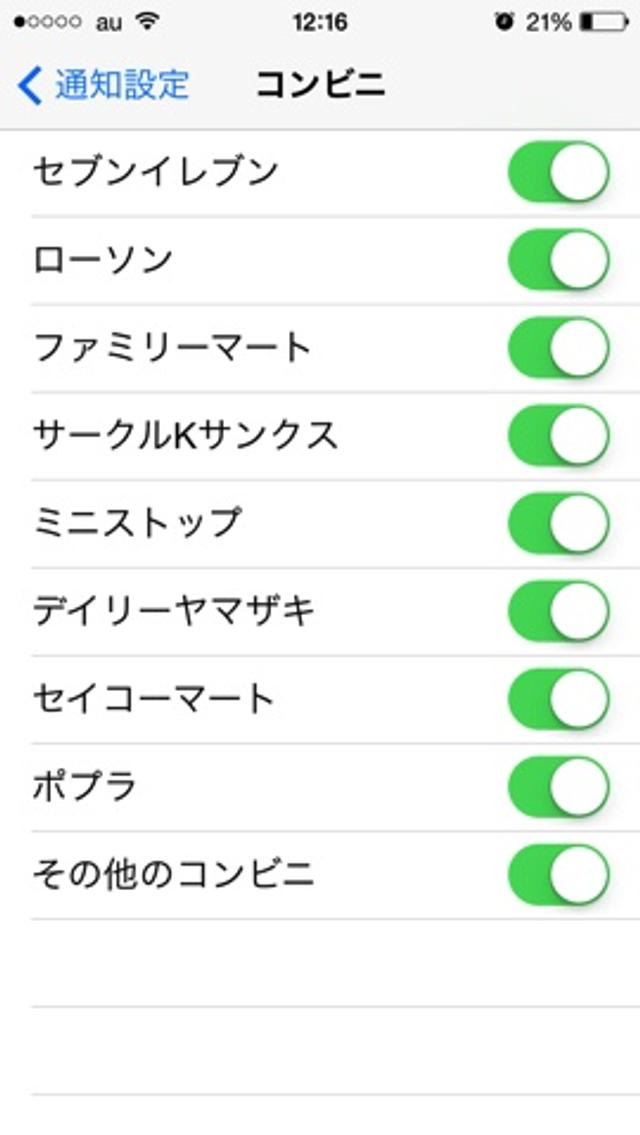The width and height of the screenshot is (640, 1135).
Task: Tap the alarm clock status icon
Action: click(503, 22)
